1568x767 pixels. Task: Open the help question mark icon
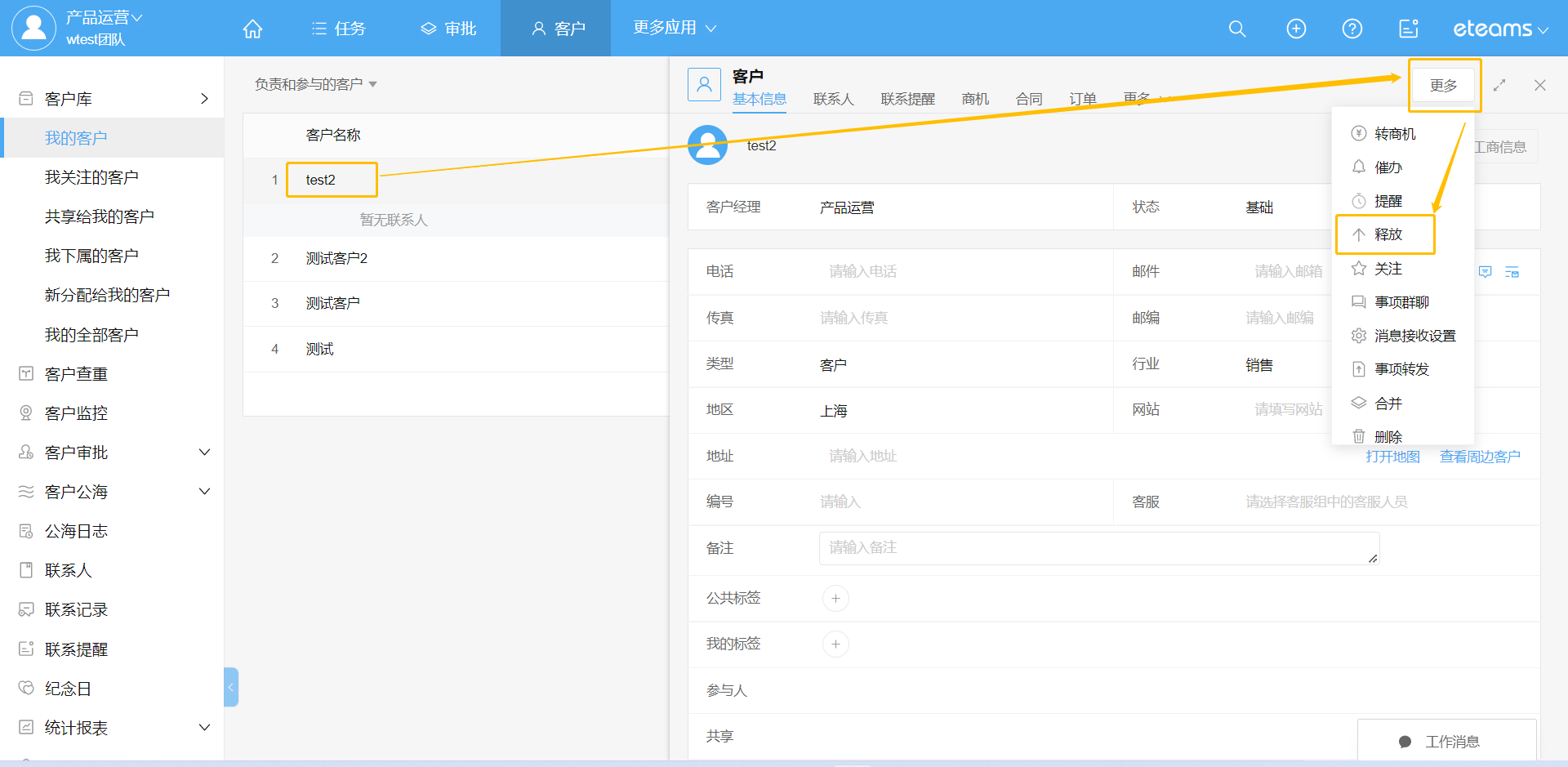coord(1352,29)
